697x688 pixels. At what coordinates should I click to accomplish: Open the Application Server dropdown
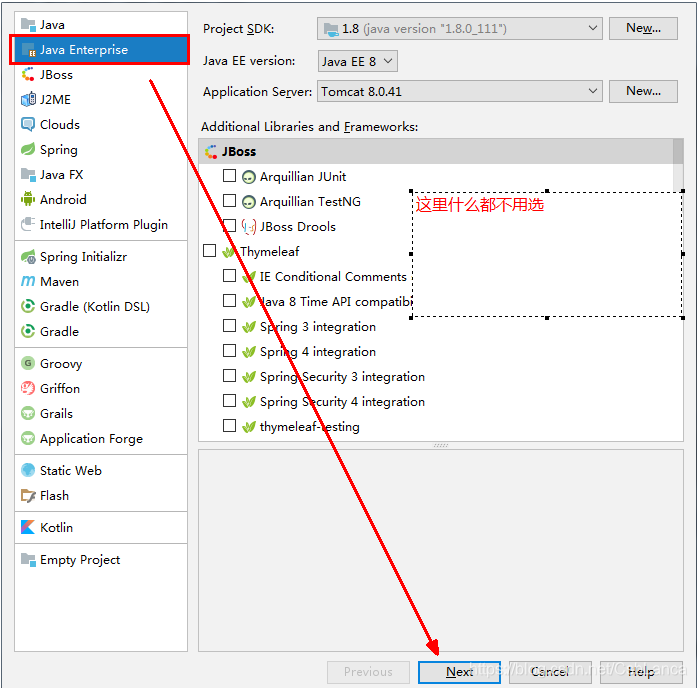460,92
